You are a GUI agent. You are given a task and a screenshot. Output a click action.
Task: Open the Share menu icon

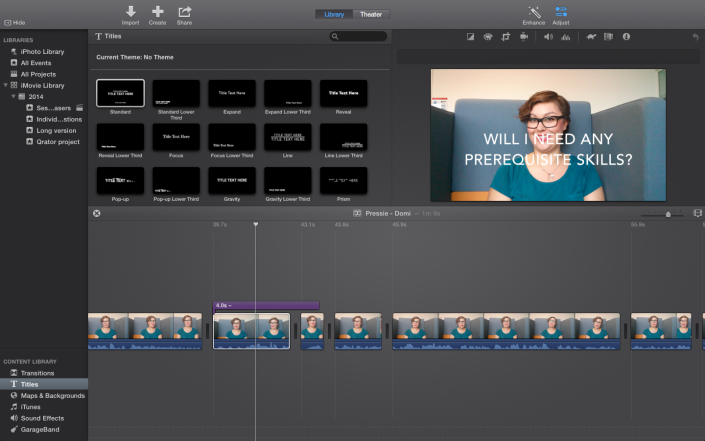[x=184, y=12]
